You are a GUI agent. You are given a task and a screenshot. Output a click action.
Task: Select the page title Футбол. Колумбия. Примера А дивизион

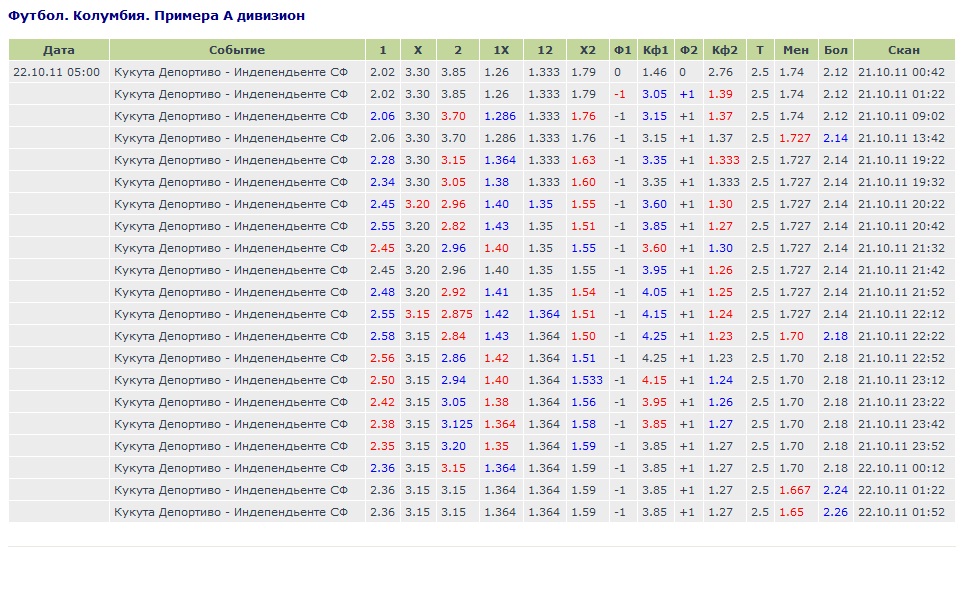[157, 15]
